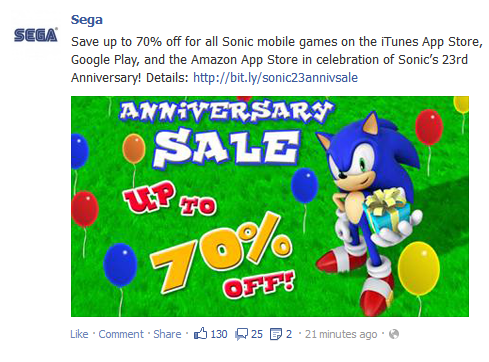
Task: View the 130 people who liked
Action: (x=219, y=334)
